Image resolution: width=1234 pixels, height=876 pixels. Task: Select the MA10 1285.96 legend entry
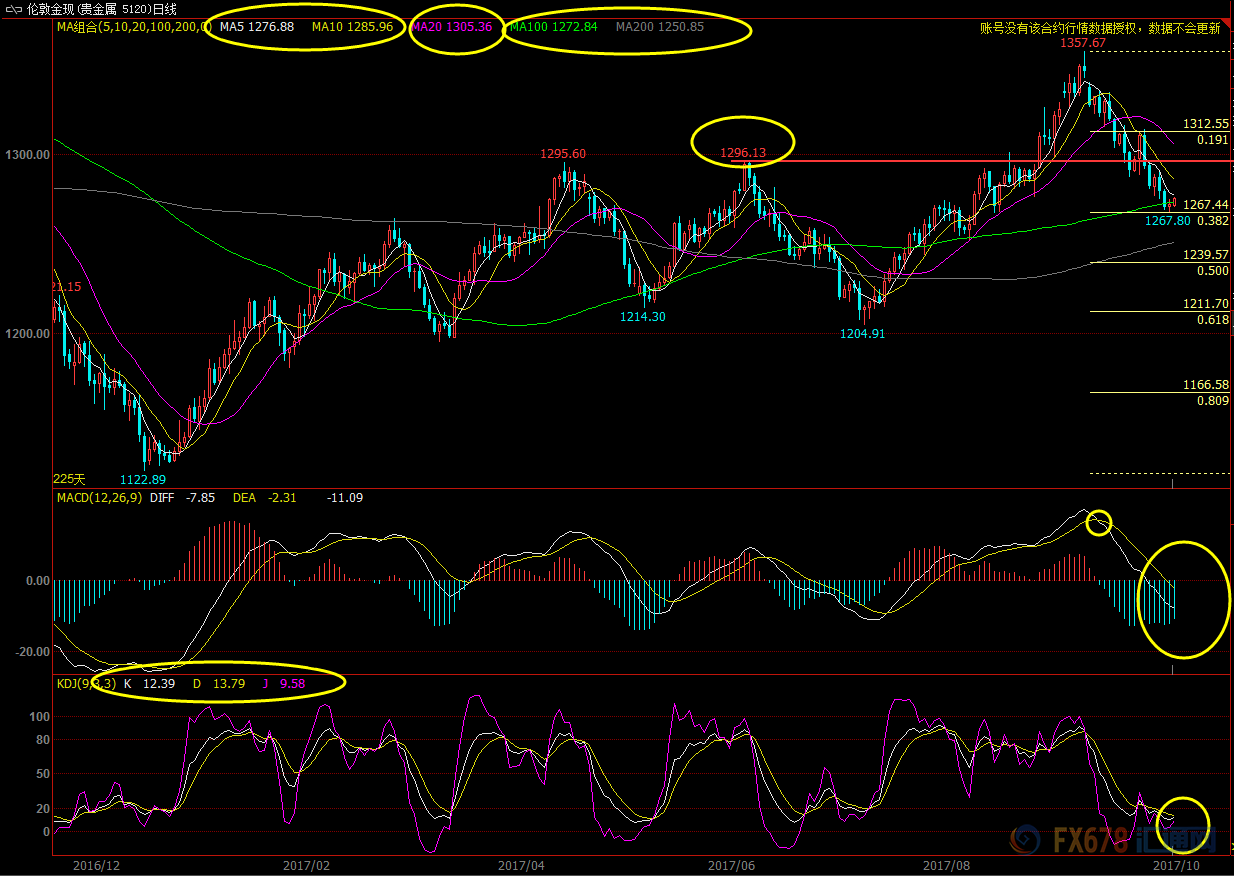click(x=352, y=27)
